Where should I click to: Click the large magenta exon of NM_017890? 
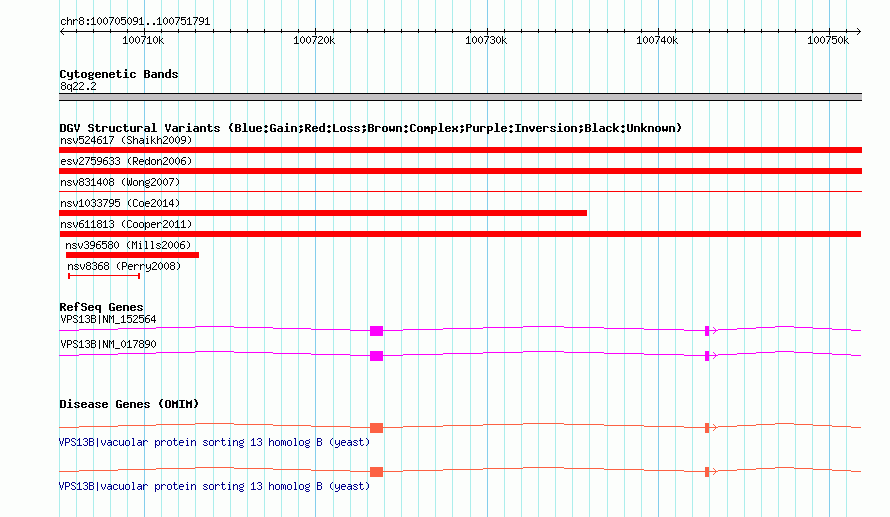click(x=376, y=356)
